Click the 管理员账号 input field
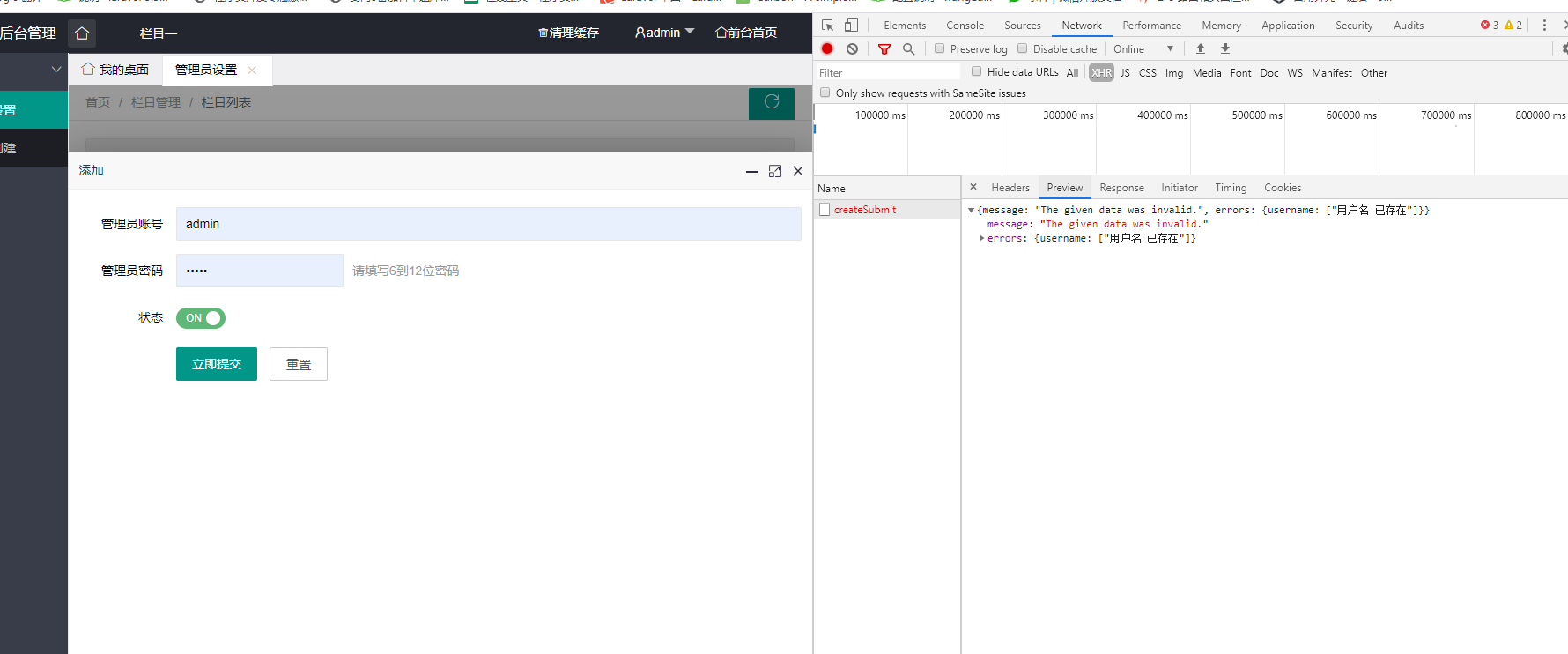1568x654 pixels. [x=489, y=224]
